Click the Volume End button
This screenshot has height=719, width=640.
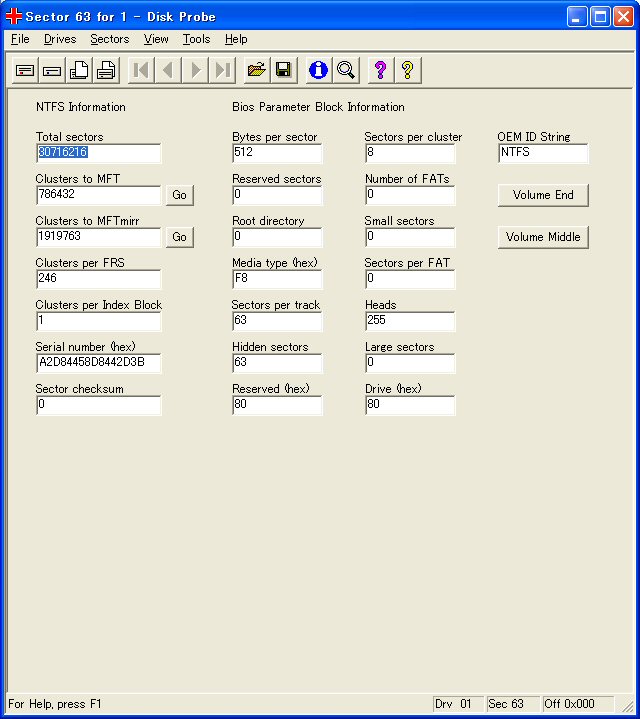click(x=543, y=195)
